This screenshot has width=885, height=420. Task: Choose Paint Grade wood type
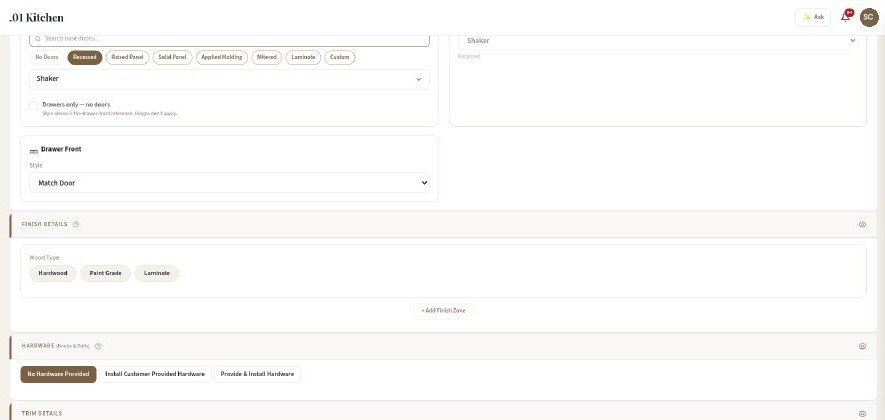pos(106,273)
